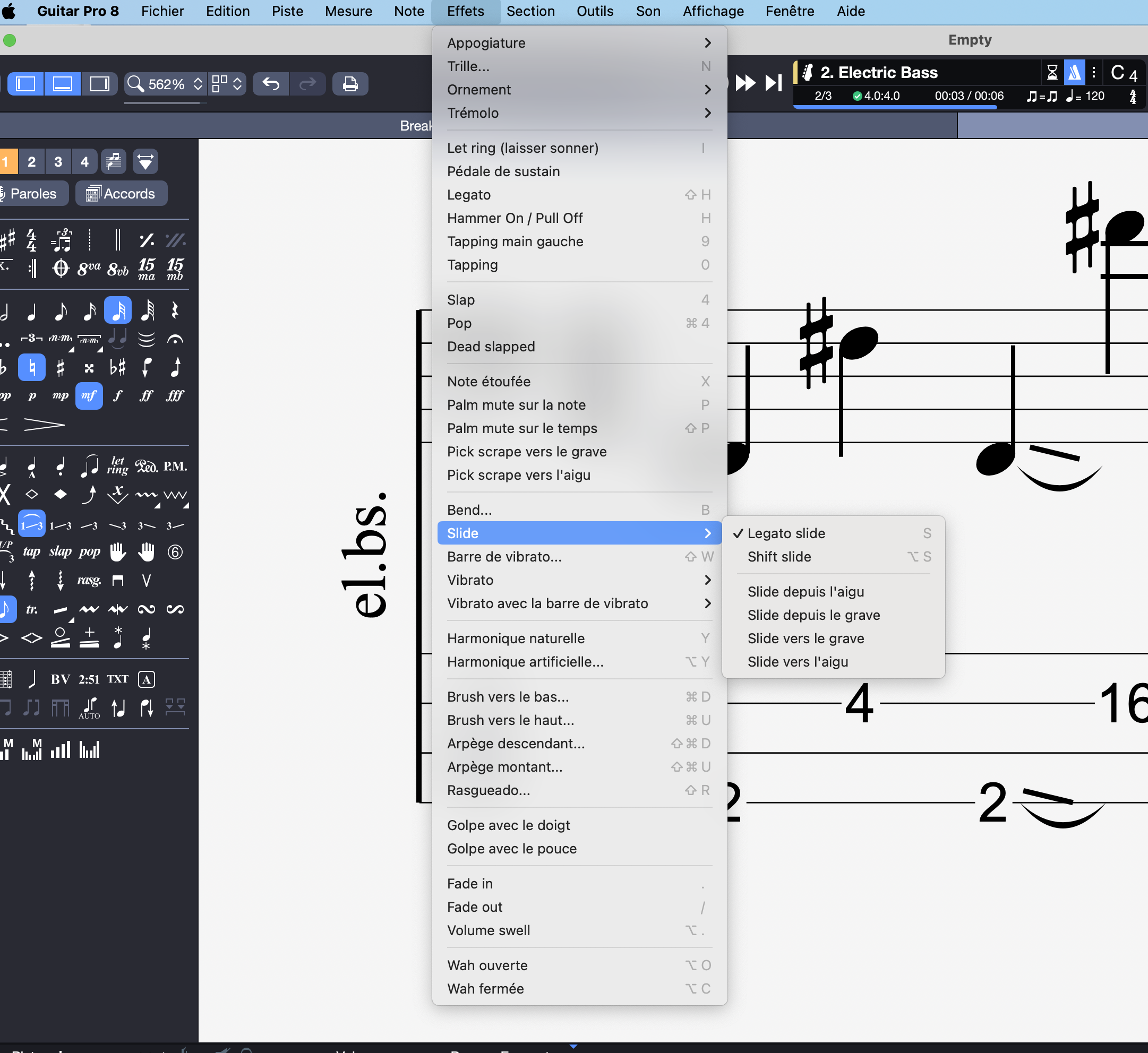Screen dimensions: 1148x1053
Task: Fast forward playback
Action: pos(745,83)
